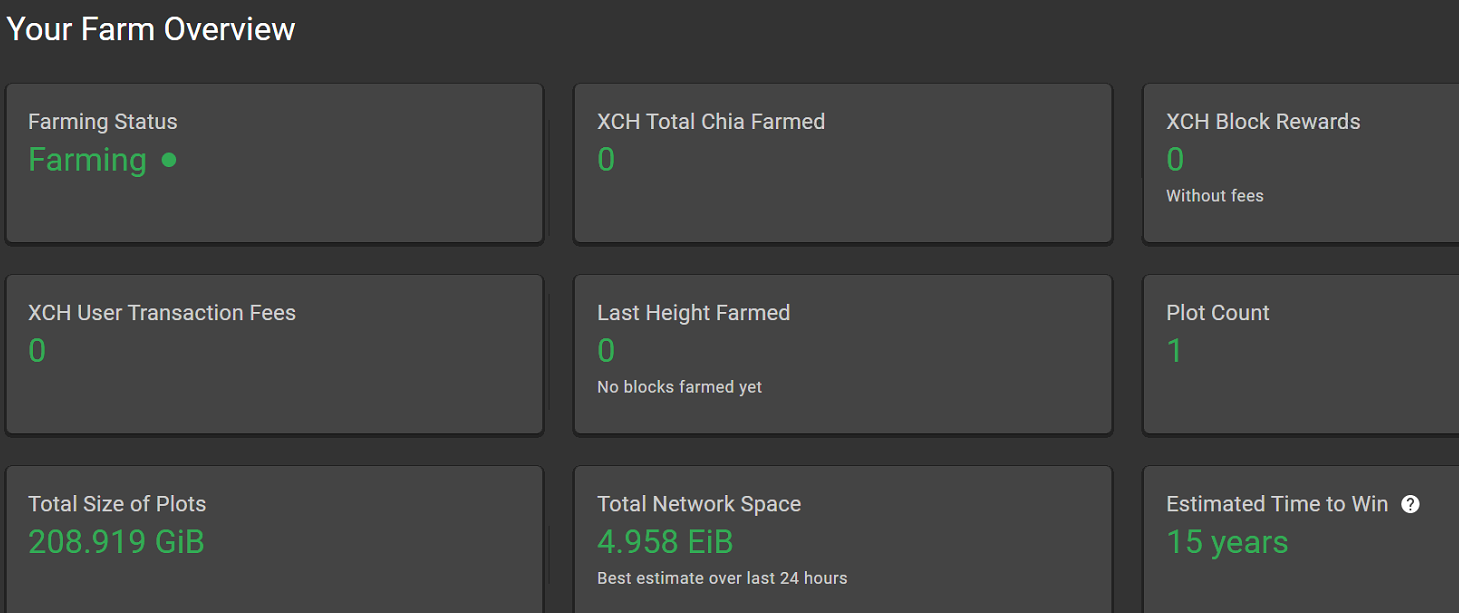Click the "Farming Status" card title
The height and width of the screenshot is (613, 1459).
click(x=102, y=122)
